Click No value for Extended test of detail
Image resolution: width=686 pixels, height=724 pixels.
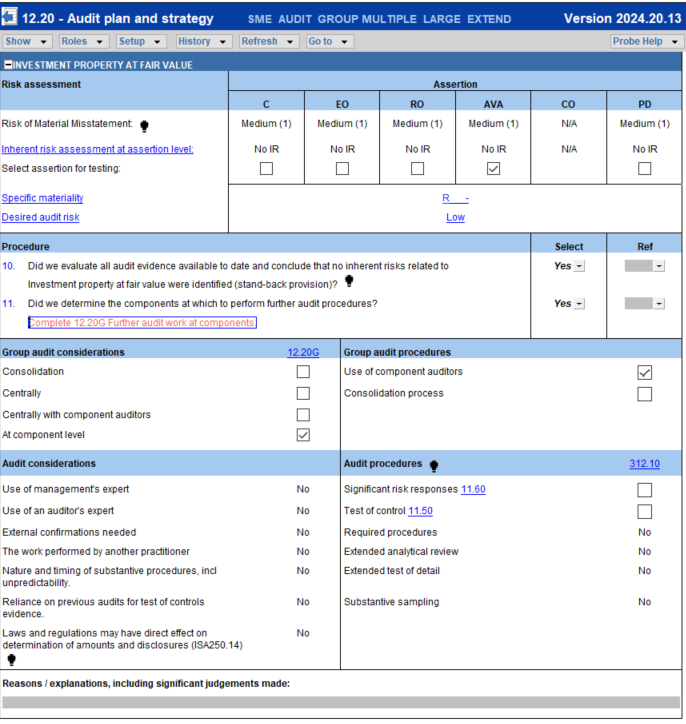point(644,571)
